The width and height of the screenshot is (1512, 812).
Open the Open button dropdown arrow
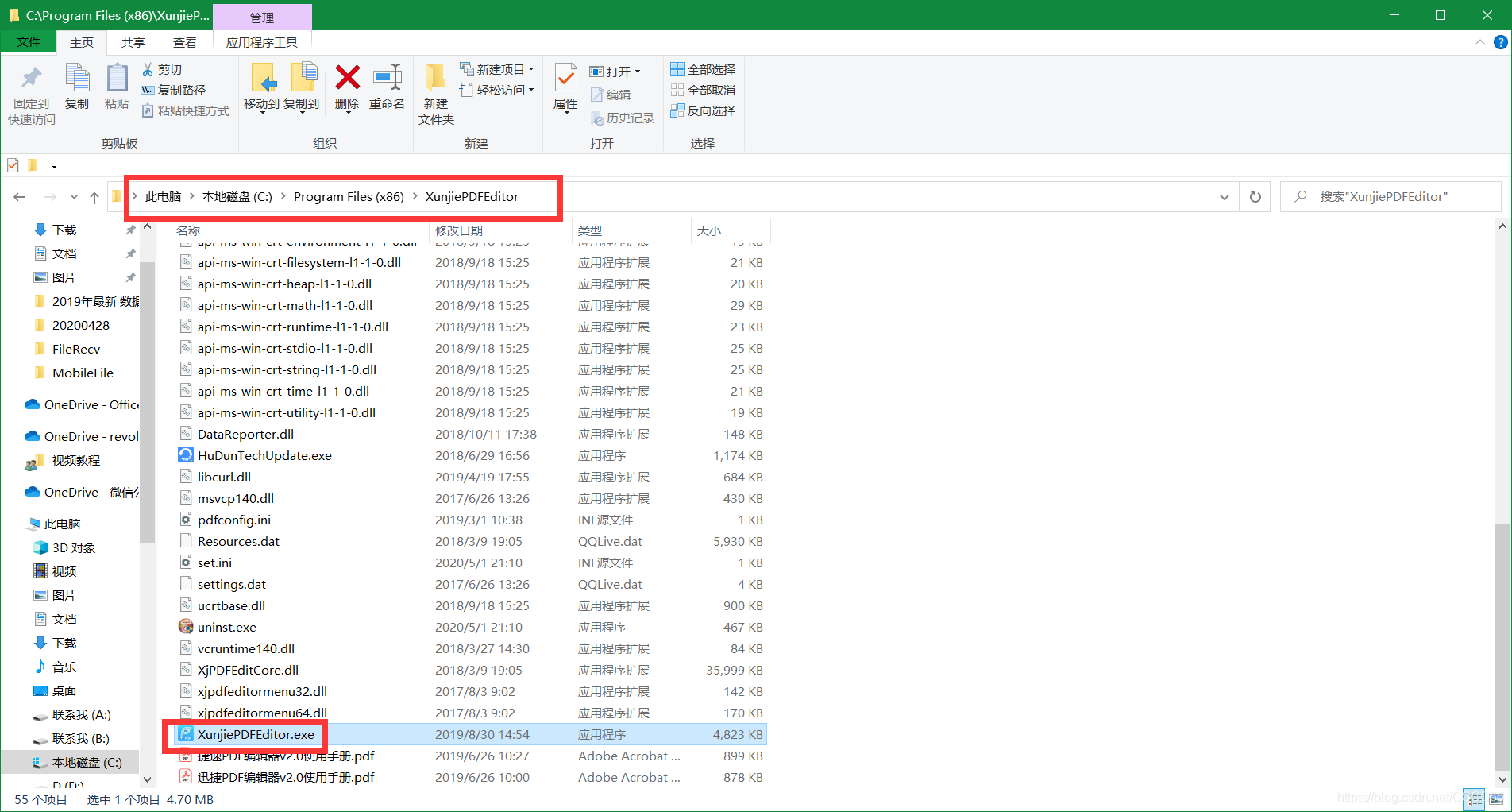[638, 72]
